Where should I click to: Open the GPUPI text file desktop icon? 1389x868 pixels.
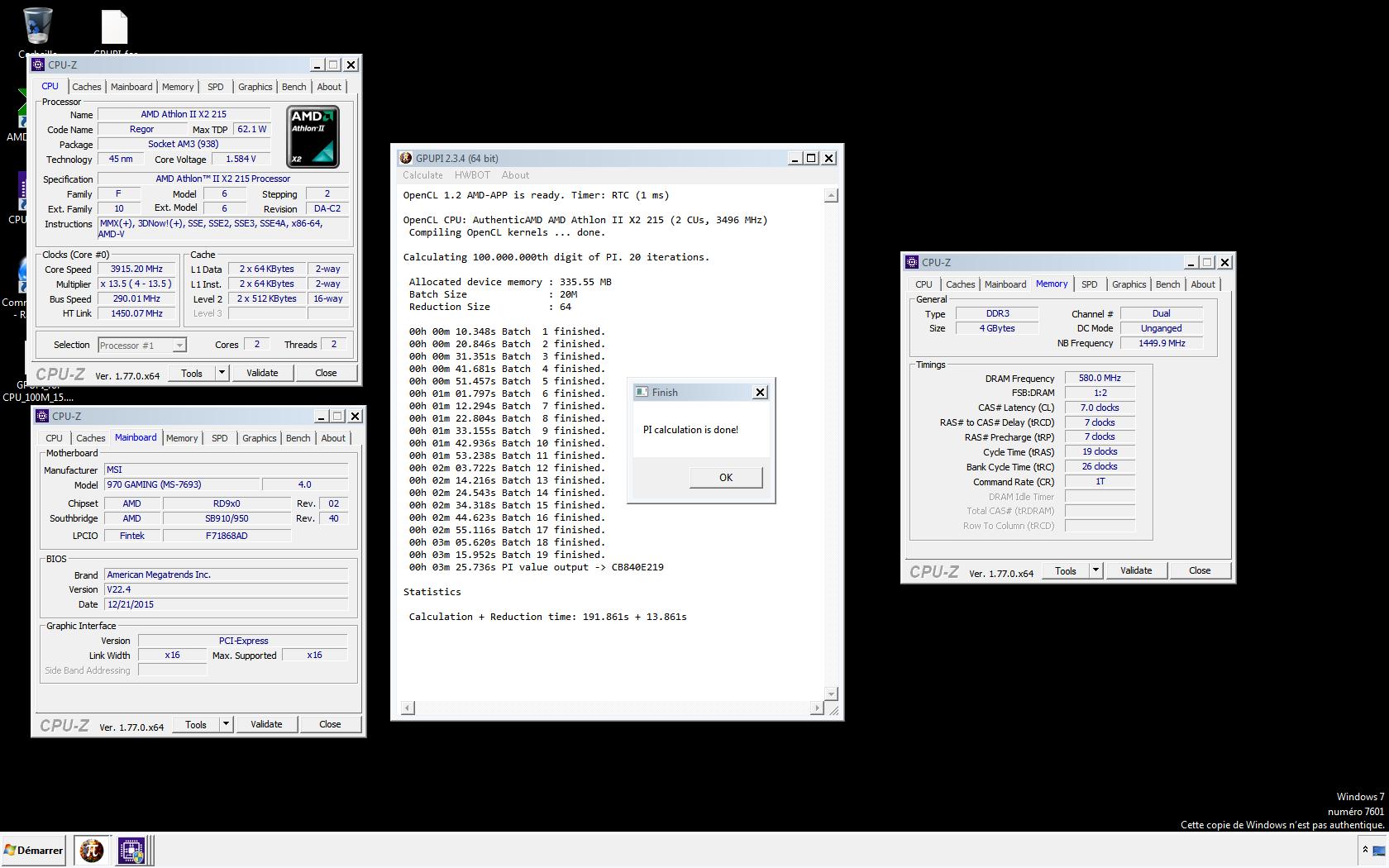(114, 28)
